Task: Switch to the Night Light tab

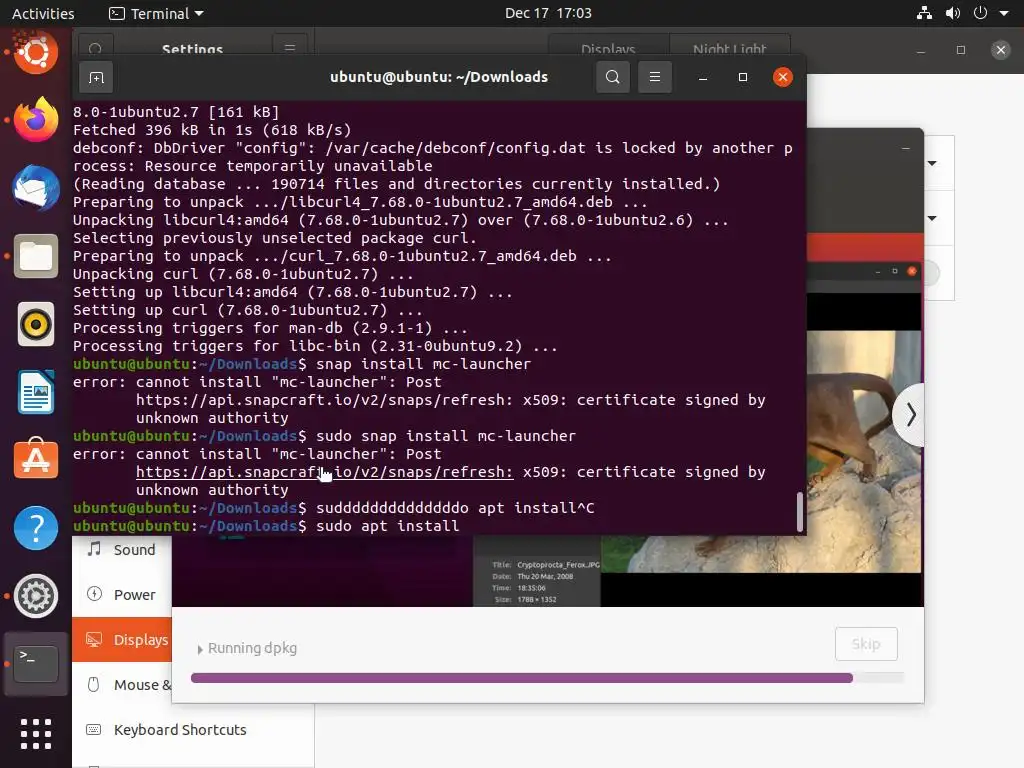Action: click(729, 48)
